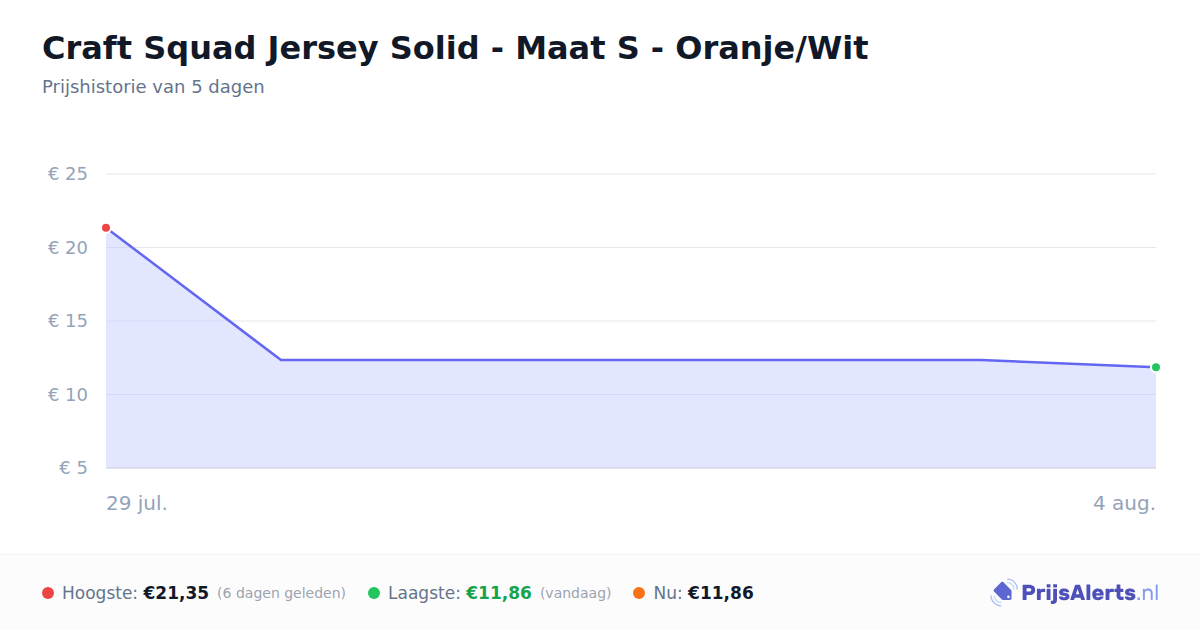Click the € 15 y-axis label

(x=67, y=321)
